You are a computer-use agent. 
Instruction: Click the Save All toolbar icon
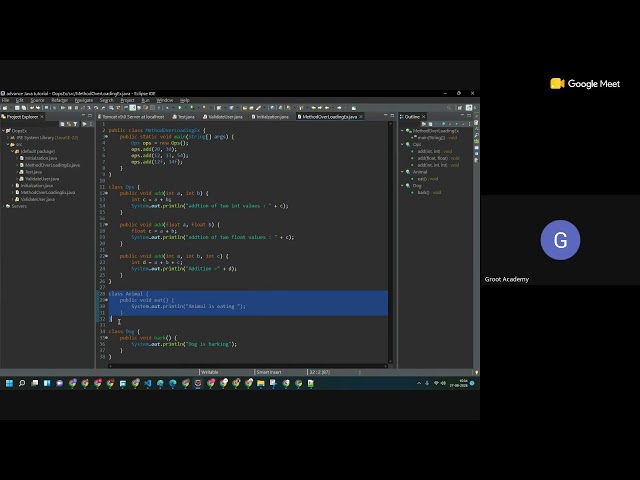(24, 108)
